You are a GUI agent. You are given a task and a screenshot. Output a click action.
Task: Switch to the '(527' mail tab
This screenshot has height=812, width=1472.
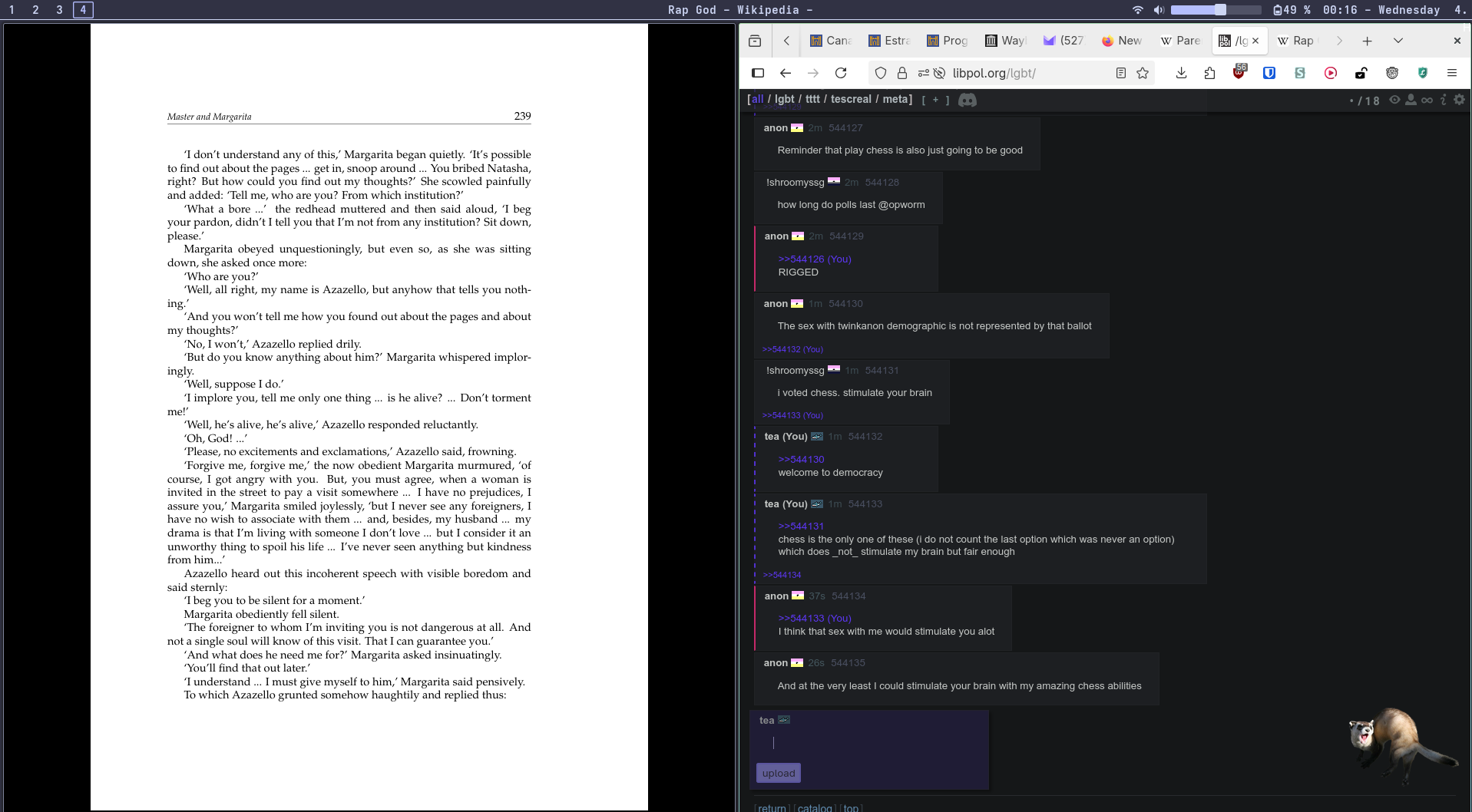tap(1064, 41)
